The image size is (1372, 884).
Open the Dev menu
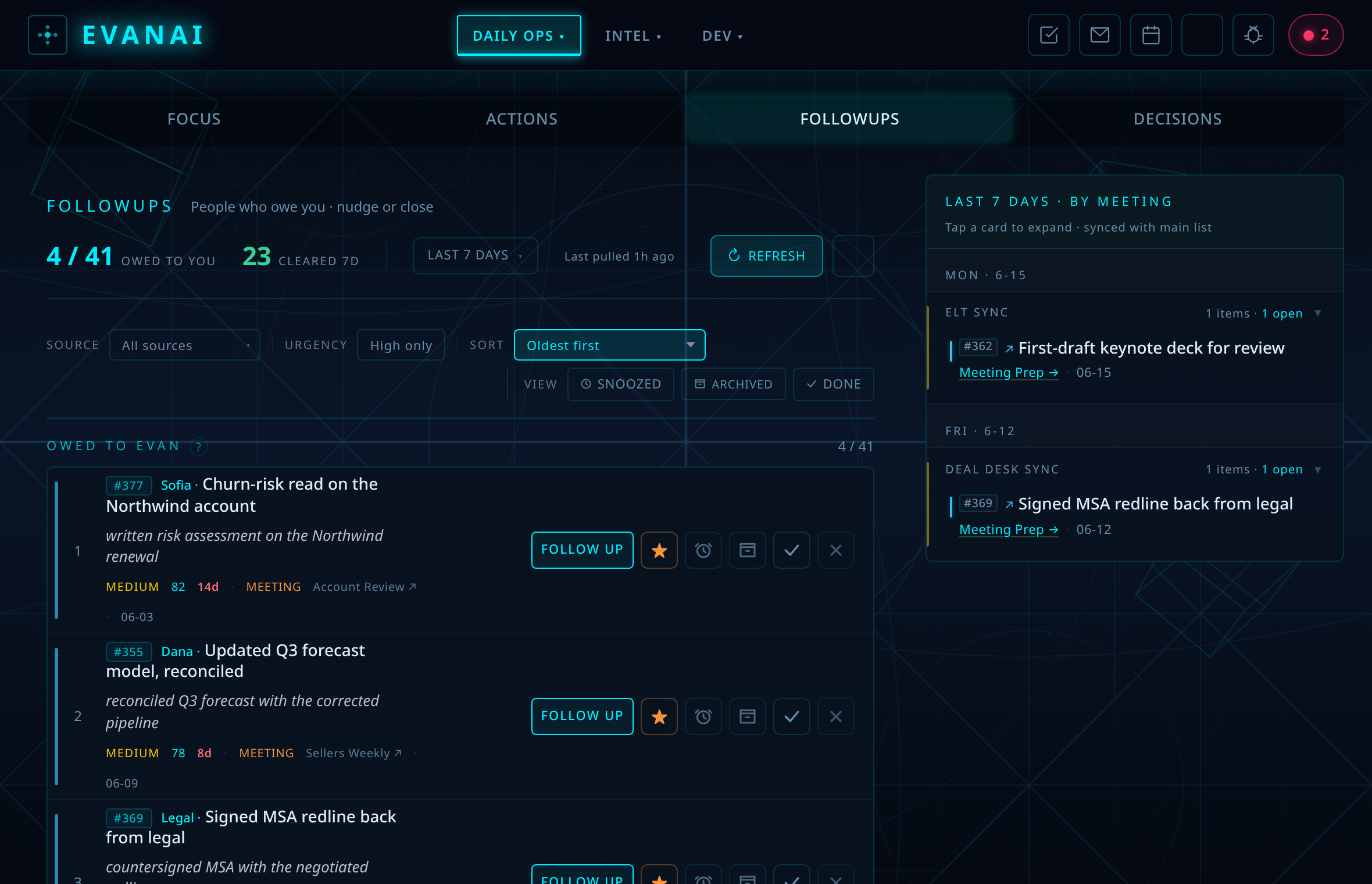click(723, 36)
